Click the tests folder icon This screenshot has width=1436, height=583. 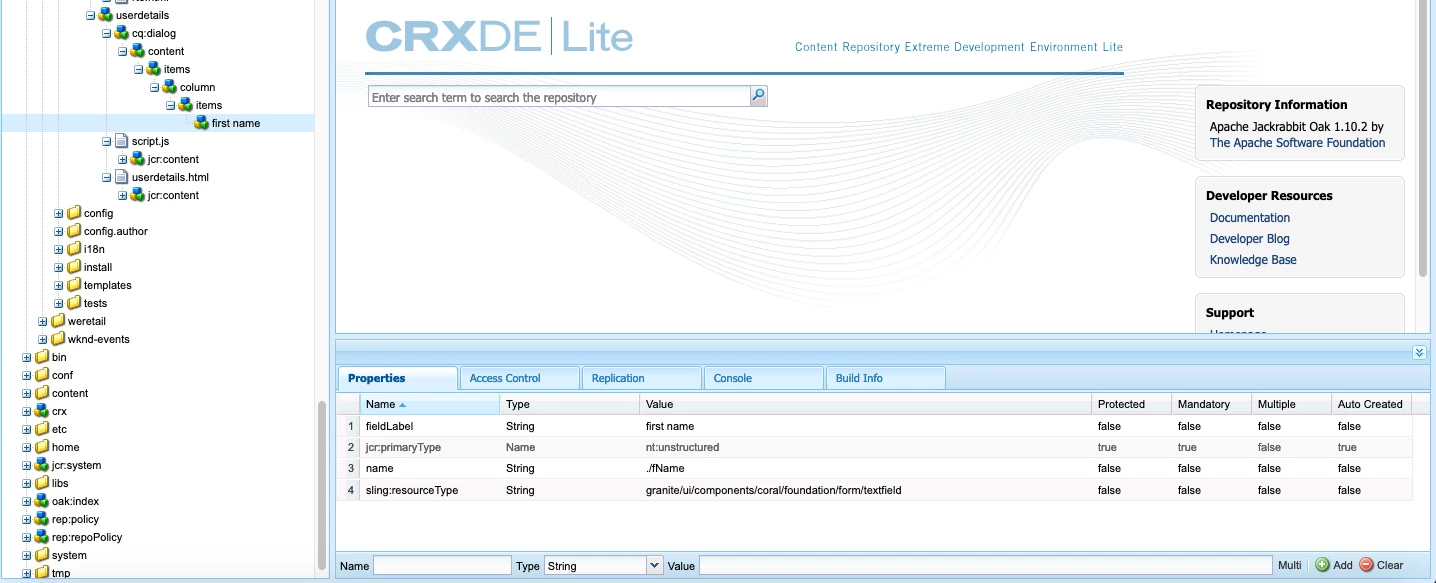tap(74, 303)
